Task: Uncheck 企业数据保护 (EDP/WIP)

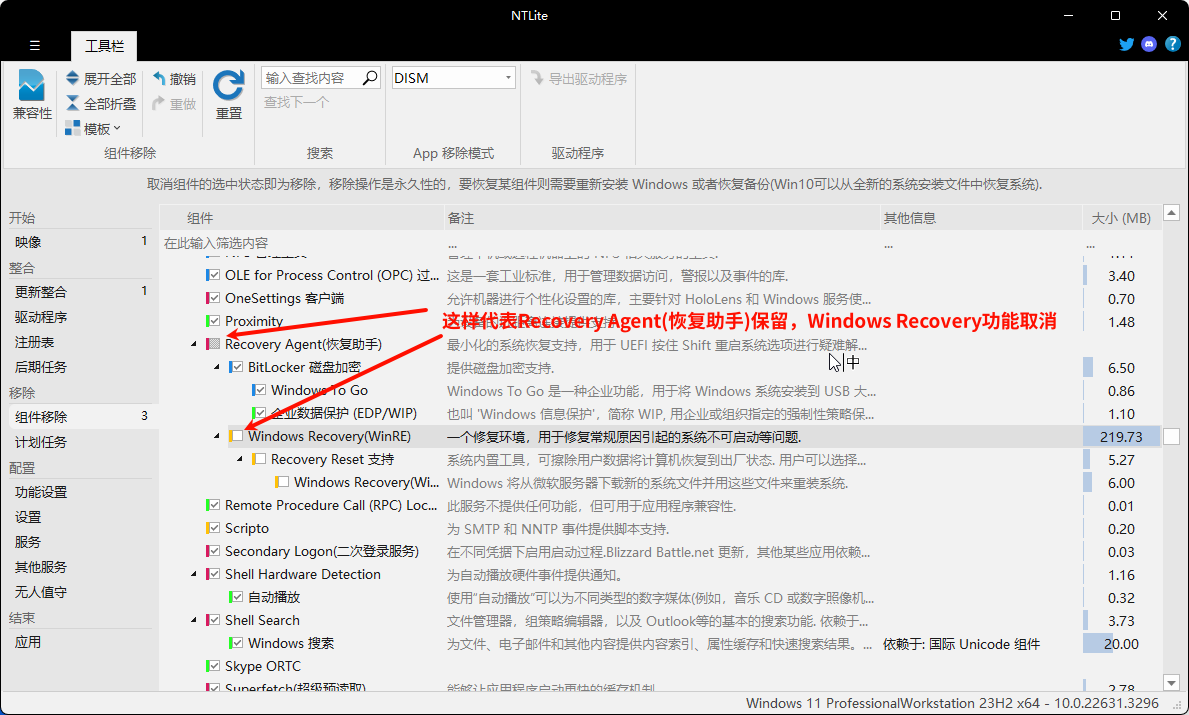Action: pyautogui.click(x=260, y=413)
